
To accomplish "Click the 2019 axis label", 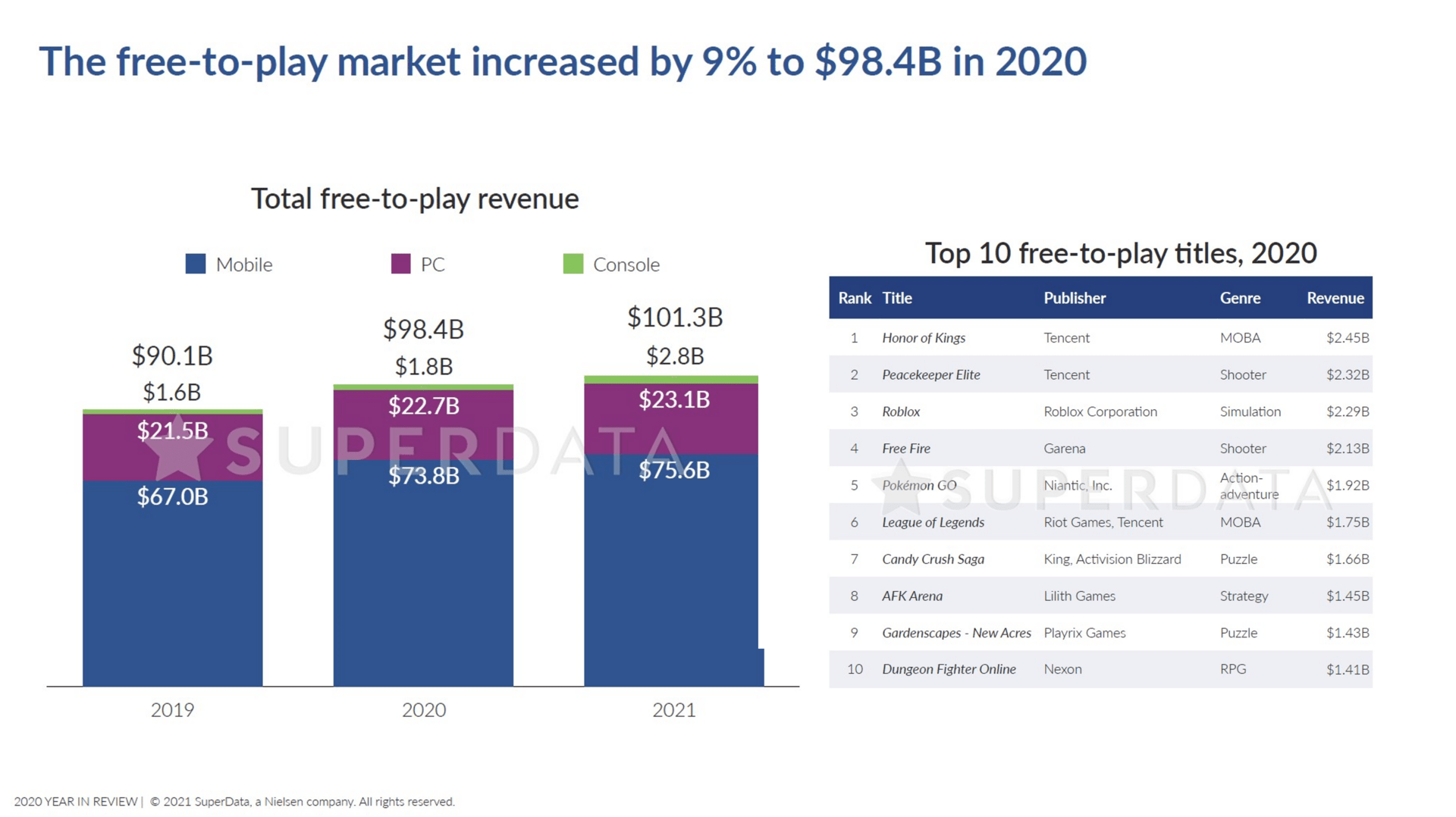I will pyautogui.click(x=172, y=710).
